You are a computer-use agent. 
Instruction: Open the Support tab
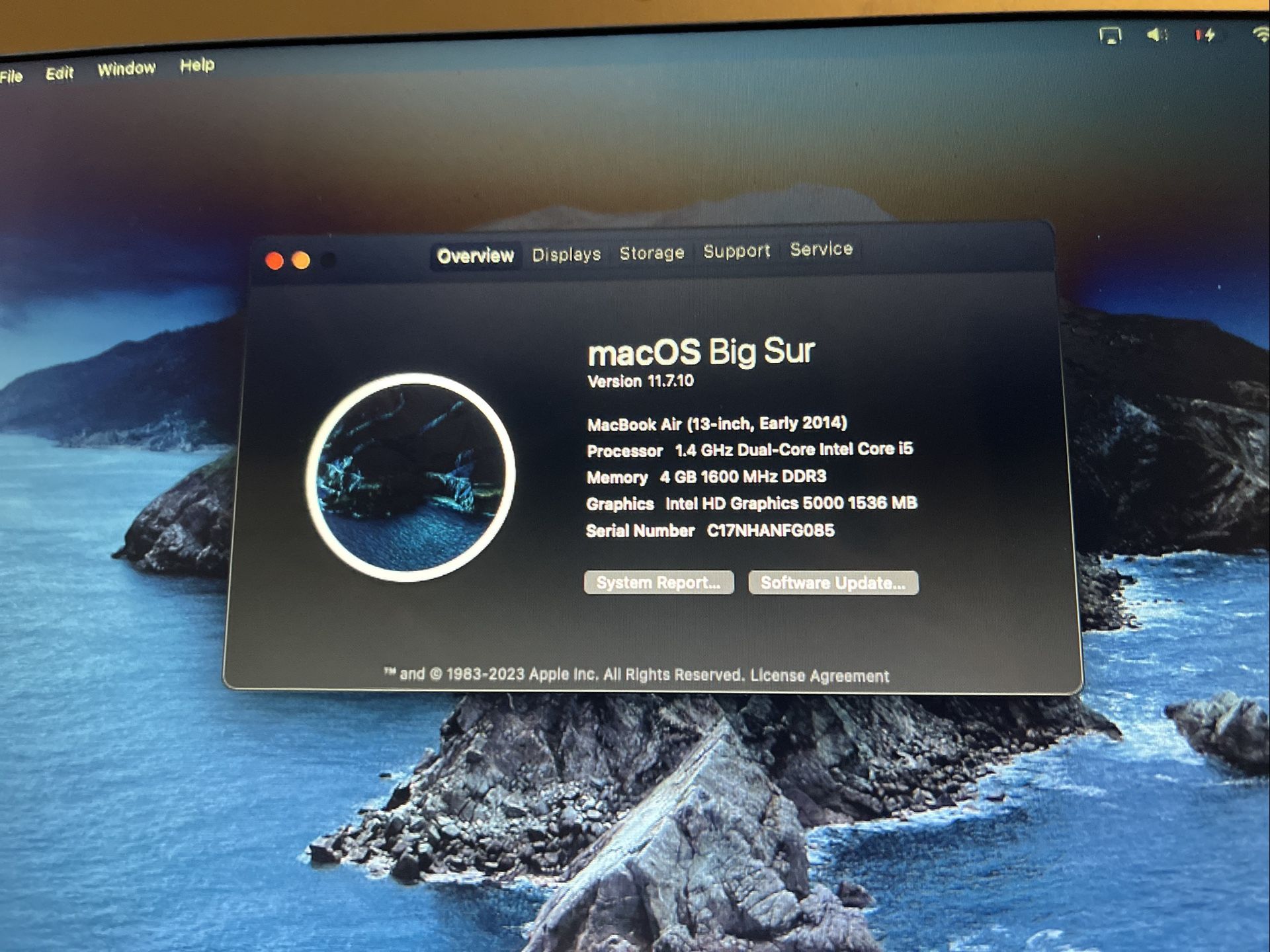[737, 251]
